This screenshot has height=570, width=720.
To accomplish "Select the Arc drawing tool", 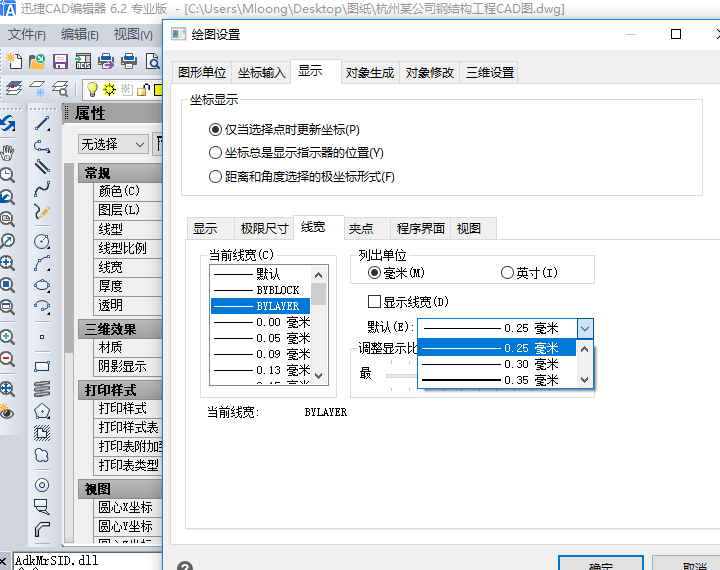I will tap(42, 263).
